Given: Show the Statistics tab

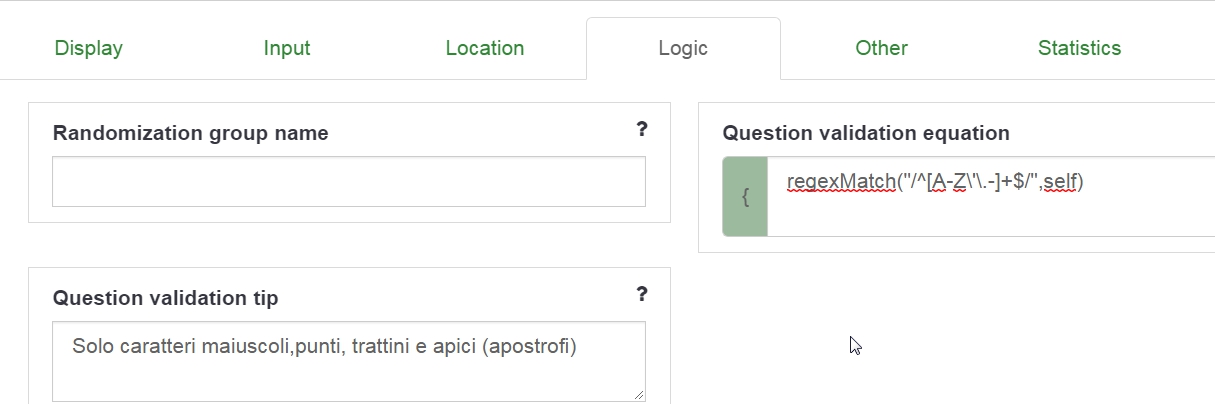Looking at the screenshot, I should coord(1079,48).
